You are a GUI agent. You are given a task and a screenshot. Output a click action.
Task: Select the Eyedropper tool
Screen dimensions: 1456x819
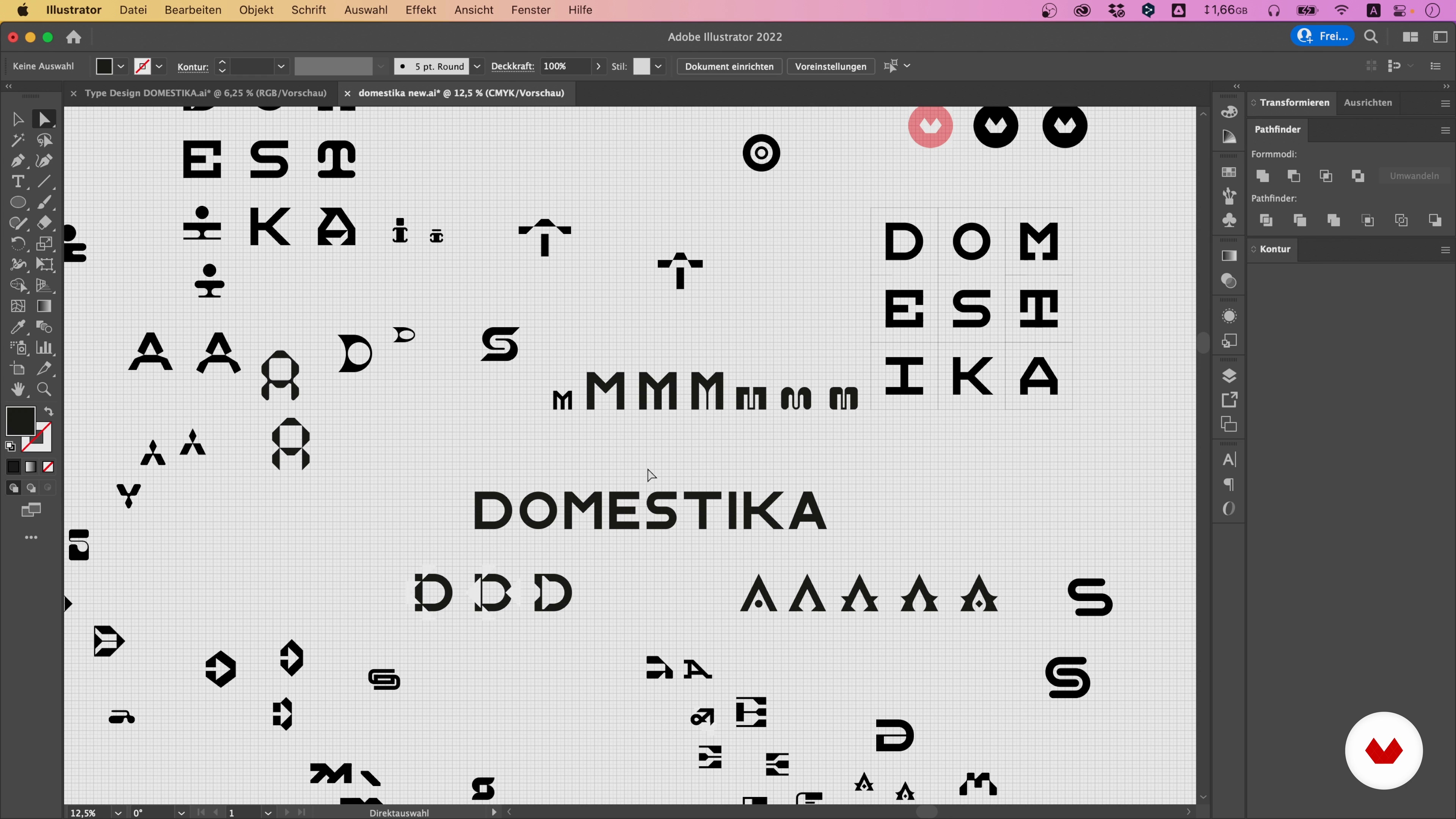tap(17, 327)
